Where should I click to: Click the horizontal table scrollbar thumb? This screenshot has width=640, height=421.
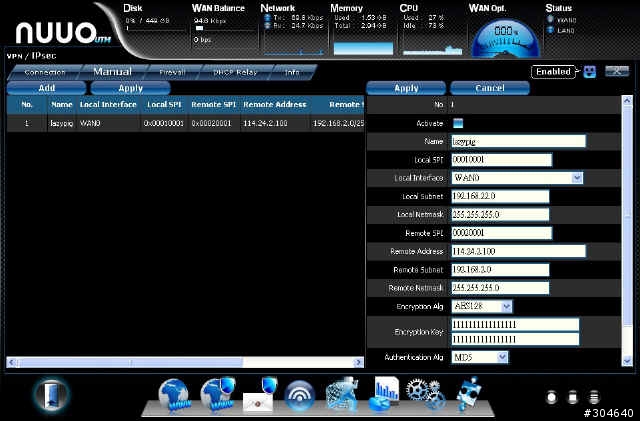point(130,362)
